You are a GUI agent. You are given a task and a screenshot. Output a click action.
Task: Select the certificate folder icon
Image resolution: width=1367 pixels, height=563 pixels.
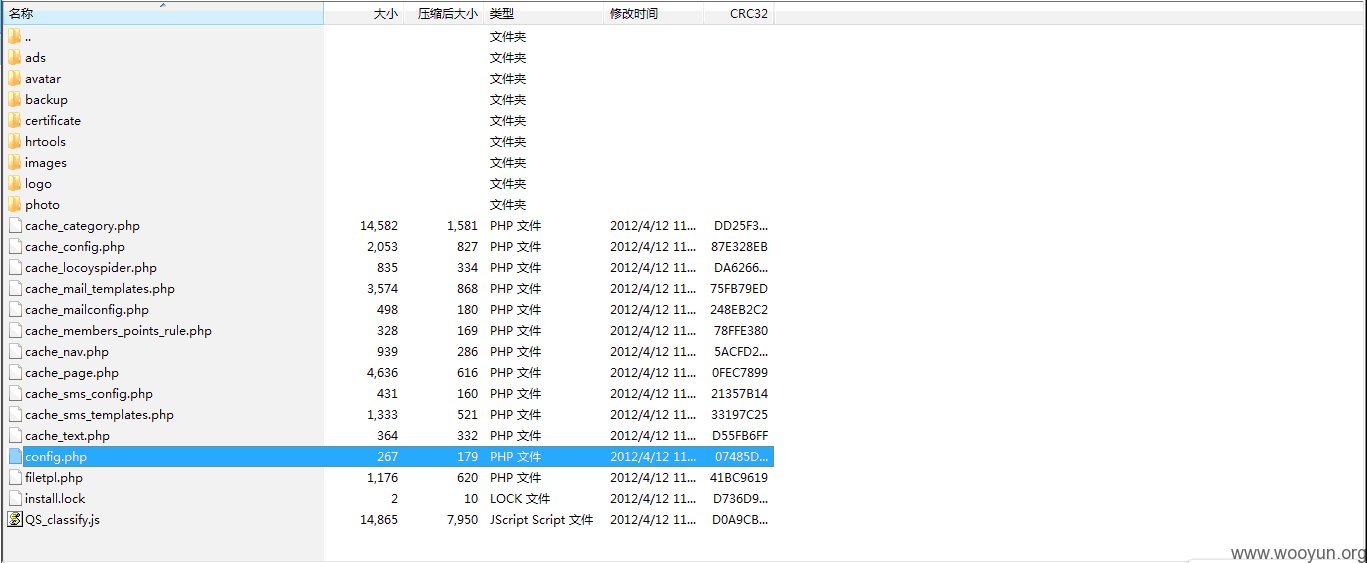pyautogui.click(x=14, y=121)
